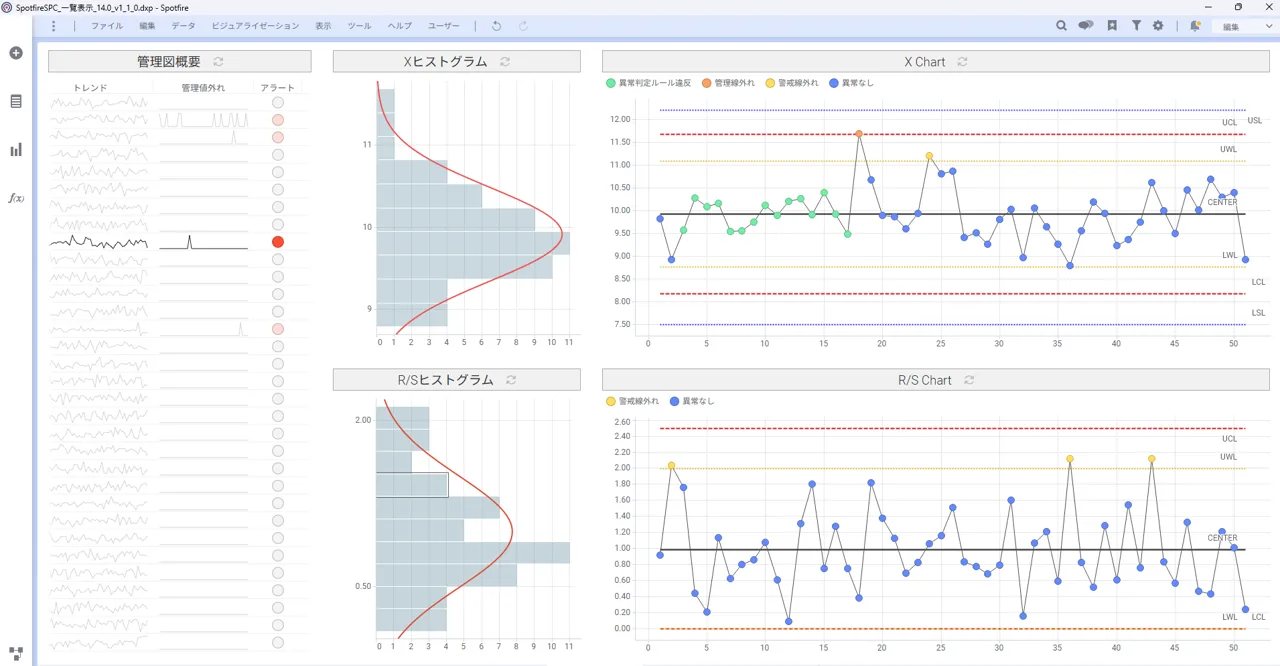The width and height of the screenshot is (1280, 666).
Task: Open the bar chart visualization types panel
Action: click(x=16, y=150)
